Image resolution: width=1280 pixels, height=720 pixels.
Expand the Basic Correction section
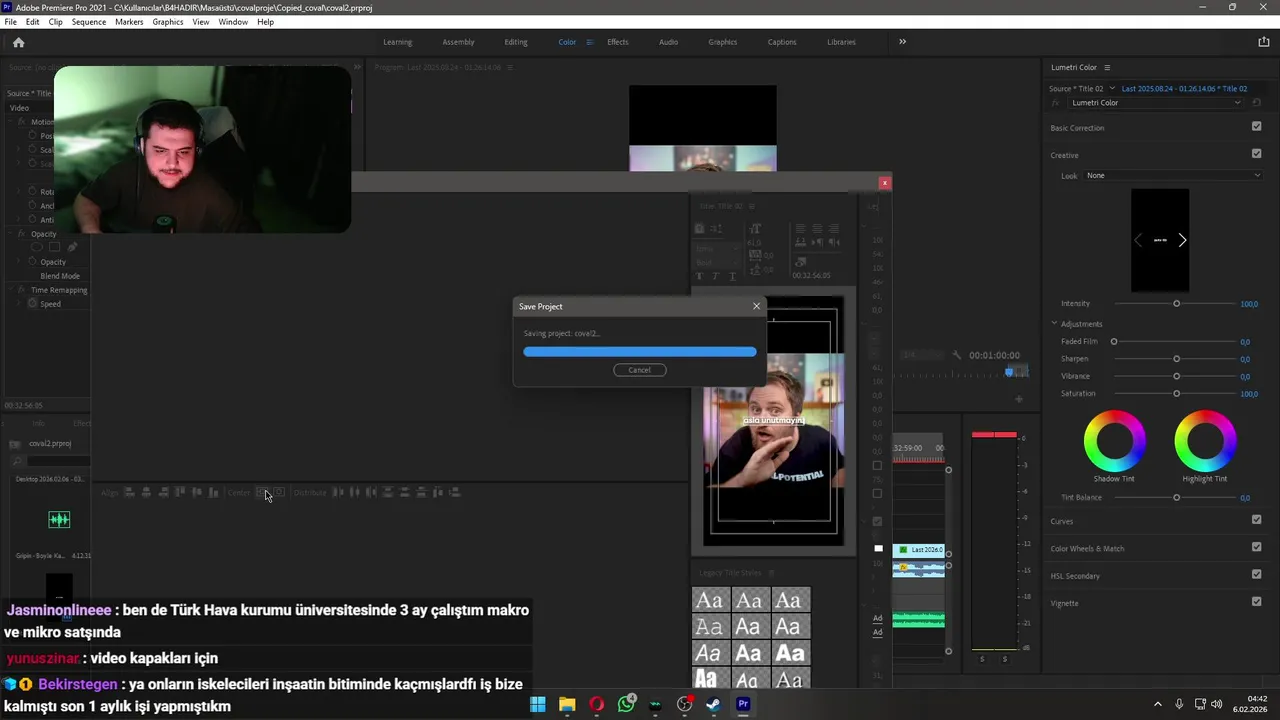(x=1077, y=128)
